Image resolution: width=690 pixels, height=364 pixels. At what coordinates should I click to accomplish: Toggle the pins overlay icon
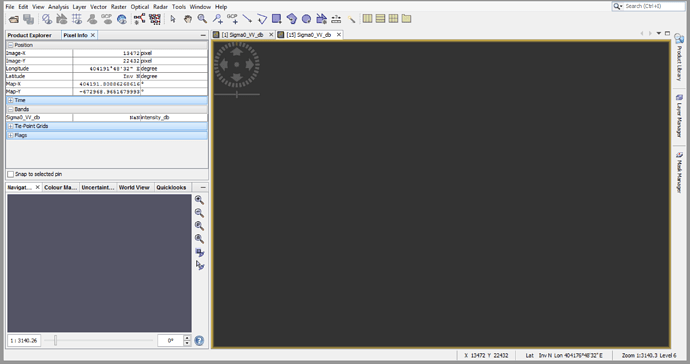(x=92, y=19)
